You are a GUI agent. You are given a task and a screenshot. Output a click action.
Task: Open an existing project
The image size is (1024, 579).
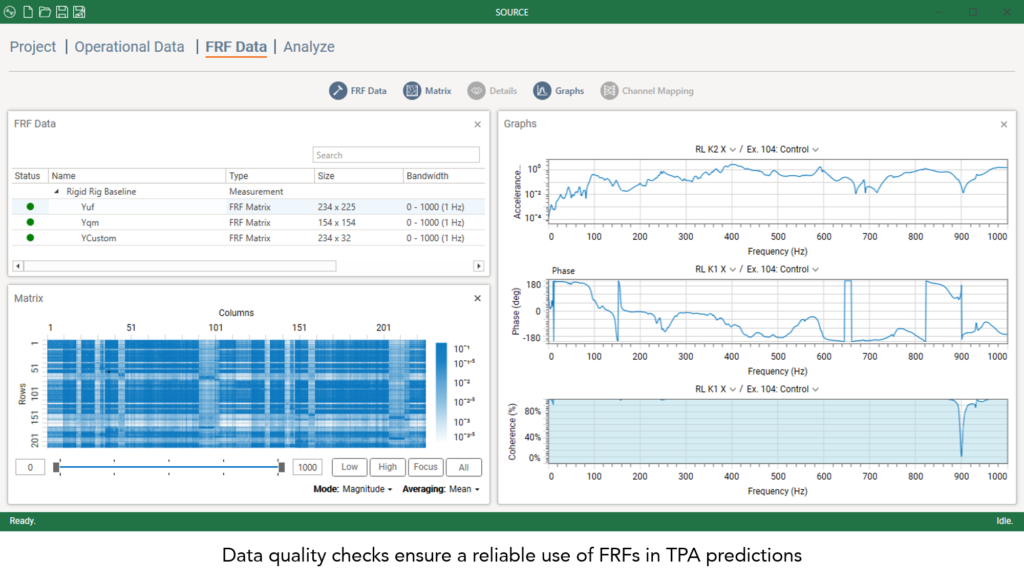[x=45, y=12]
